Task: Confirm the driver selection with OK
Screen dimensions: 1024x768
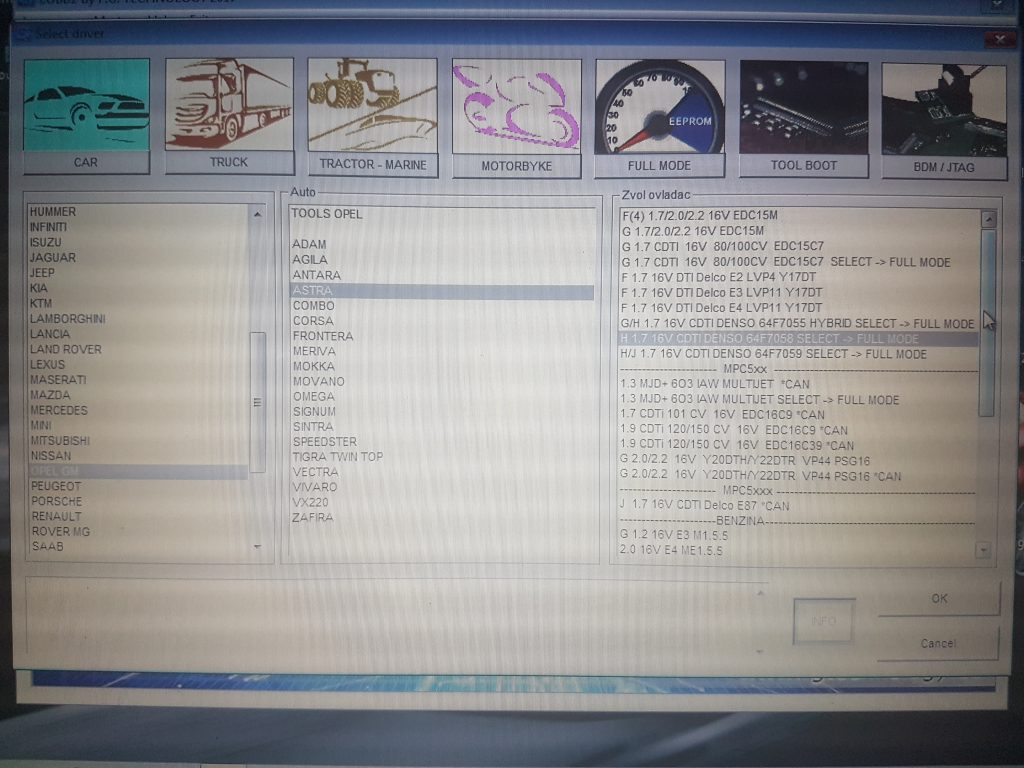Action: tap(939, 598)
